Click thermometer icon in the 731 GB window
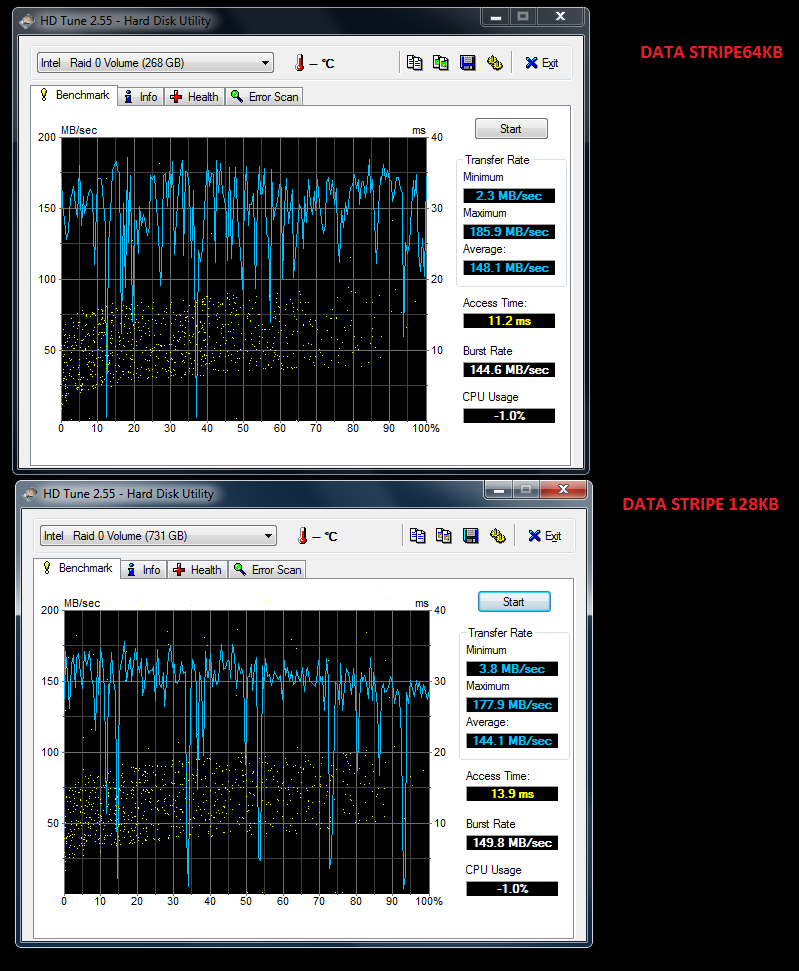 [x=302, y=536]
